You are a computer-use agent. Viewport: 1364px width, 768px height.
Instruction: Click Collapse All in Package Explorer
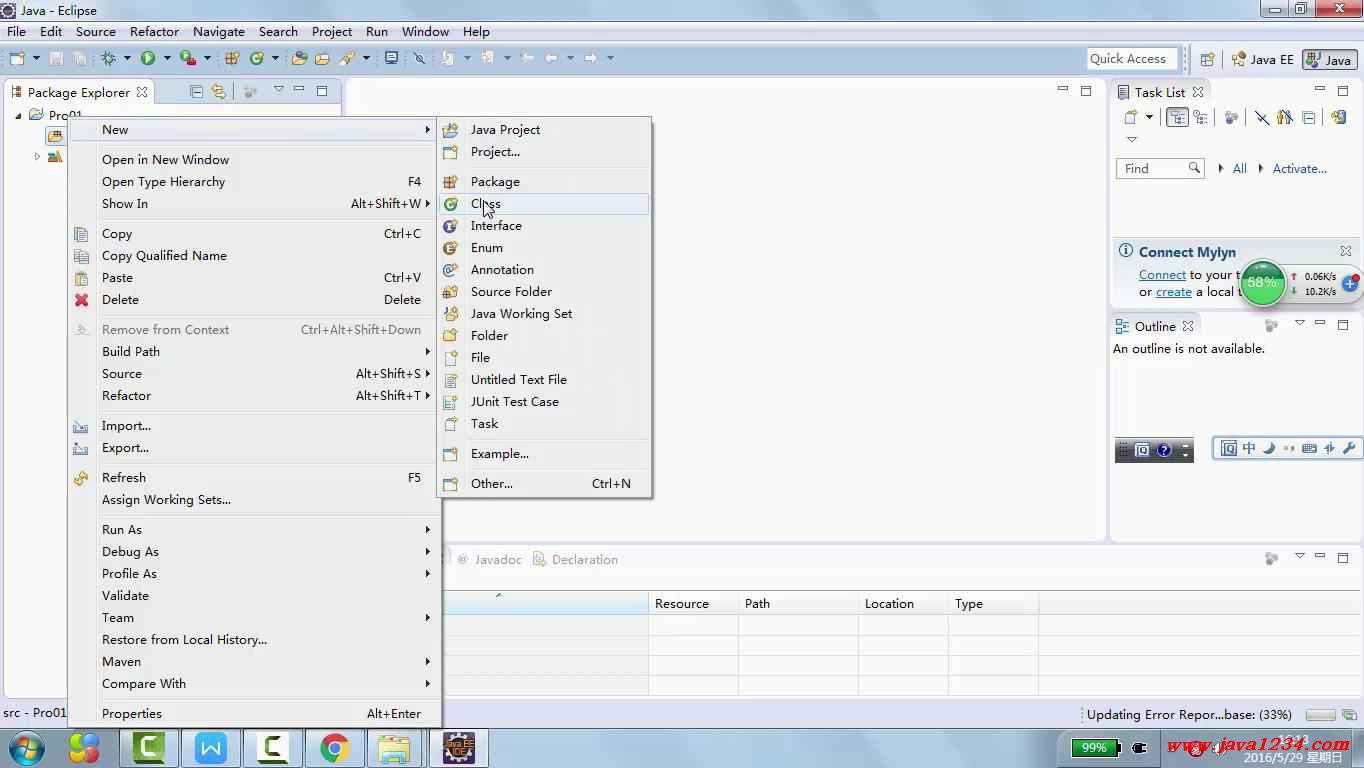(x=196, y=92)
